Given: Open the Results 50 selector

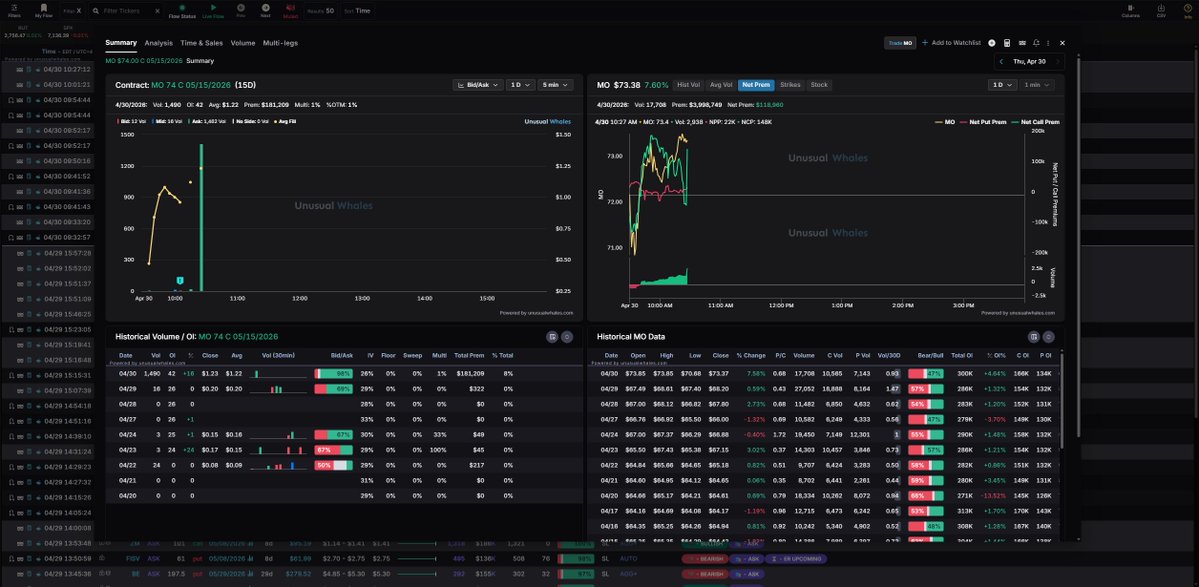Looking at the screenshot, I should tap(320, 11).
